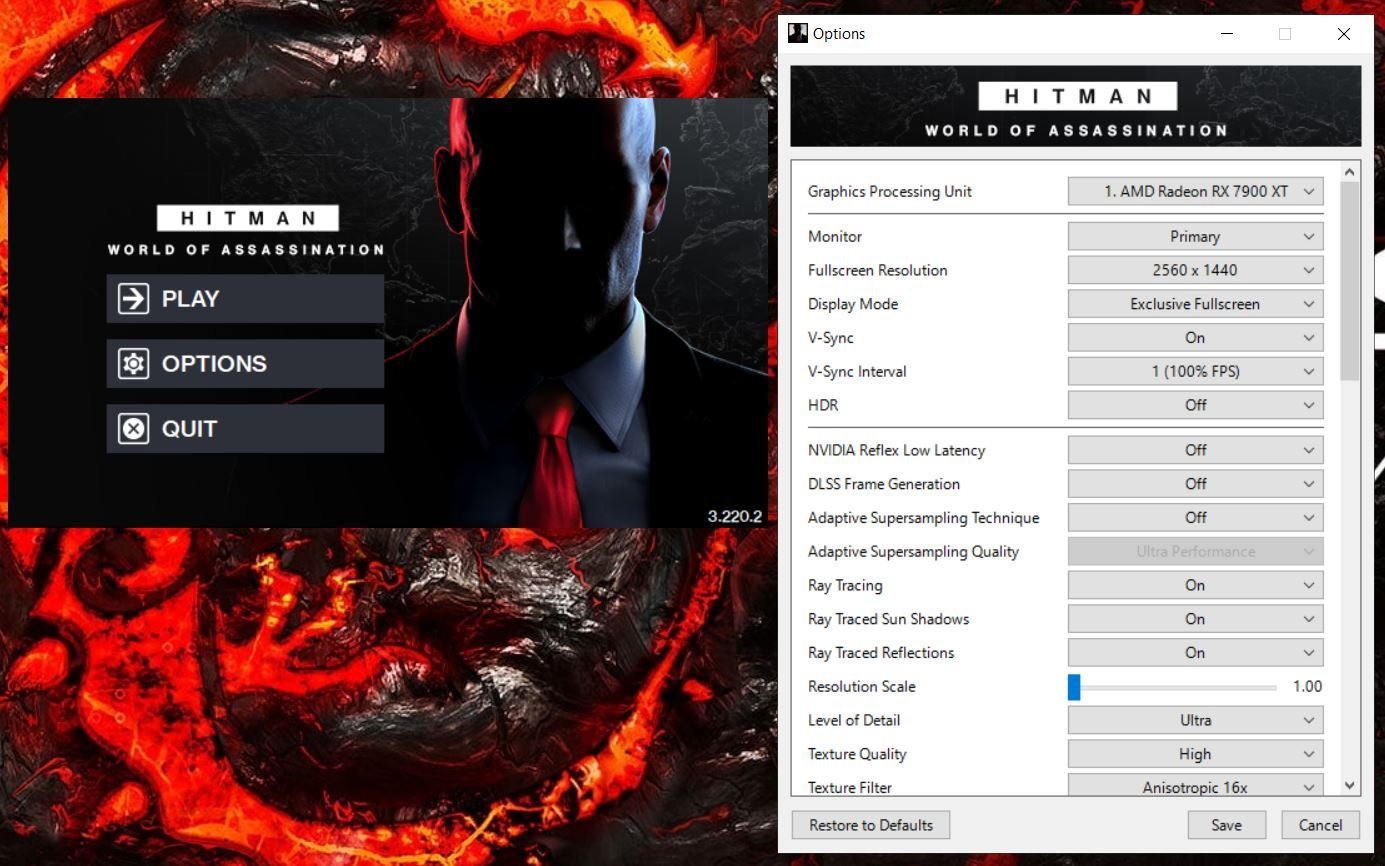Image resolution: width=1385 pixels, height=866 pixels.
Task: Open the DLSS Frame Generation dropdown
Action: pos(1195,484)
